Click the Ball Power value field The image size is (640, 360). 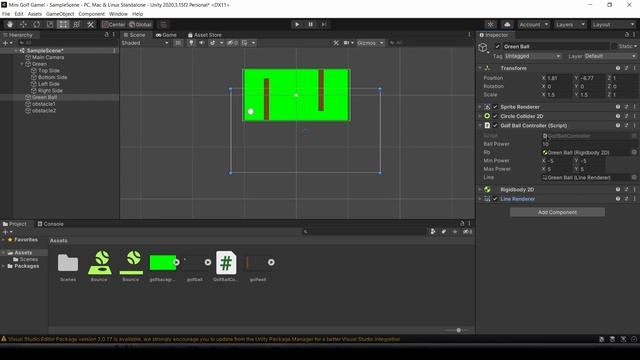click(x=589, y=144)
